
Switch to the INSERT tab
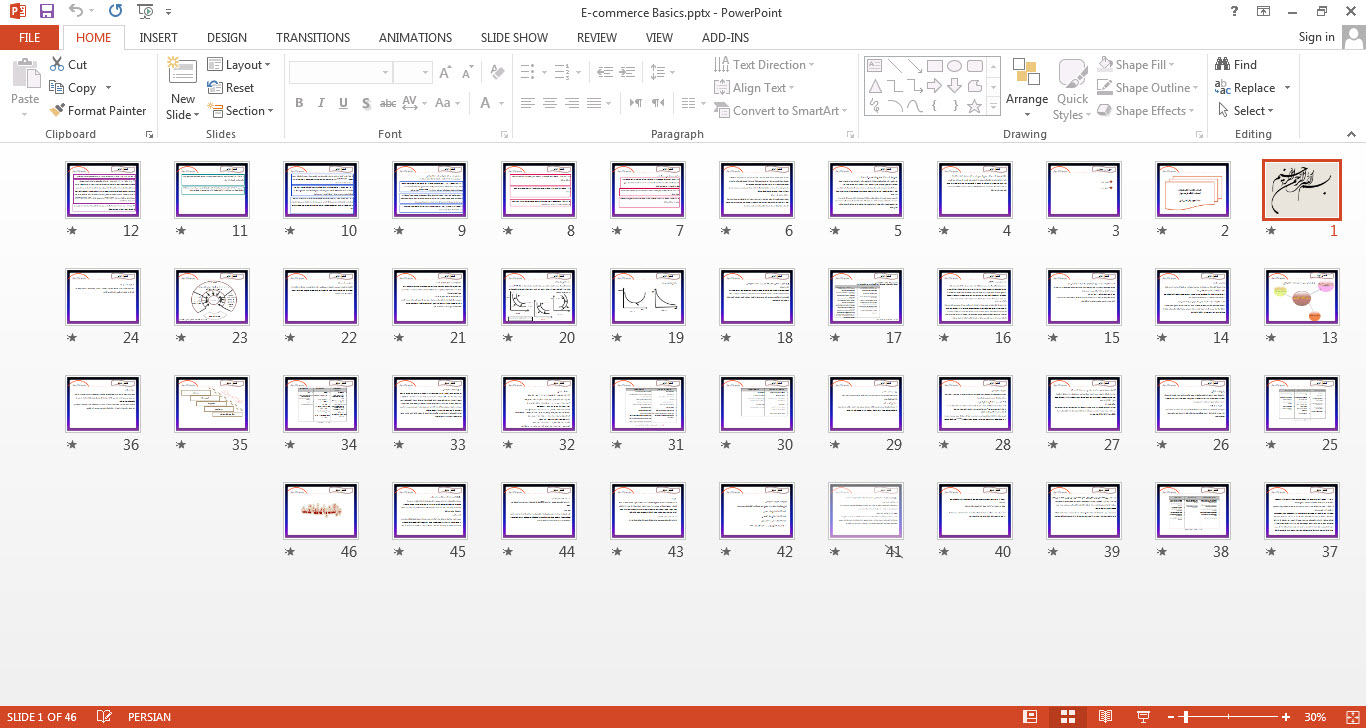[158, 38]
